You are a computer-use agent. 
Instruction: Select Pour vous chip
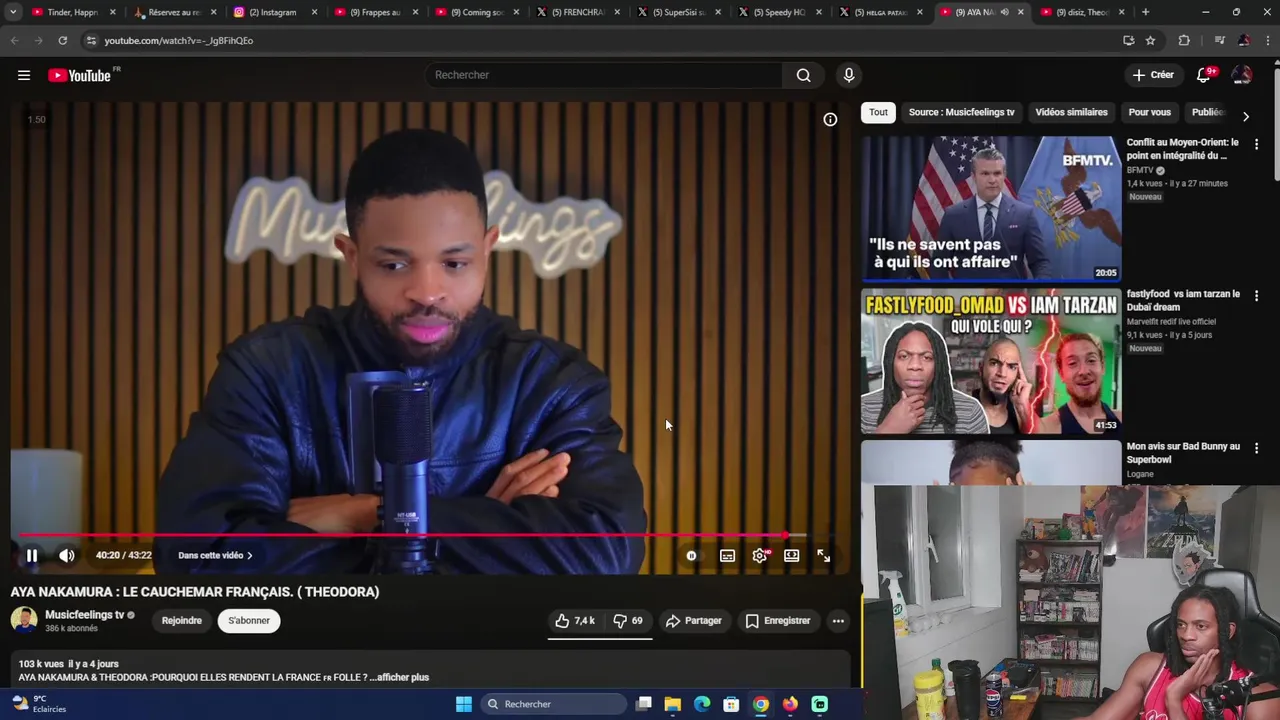coord(1149,112)
